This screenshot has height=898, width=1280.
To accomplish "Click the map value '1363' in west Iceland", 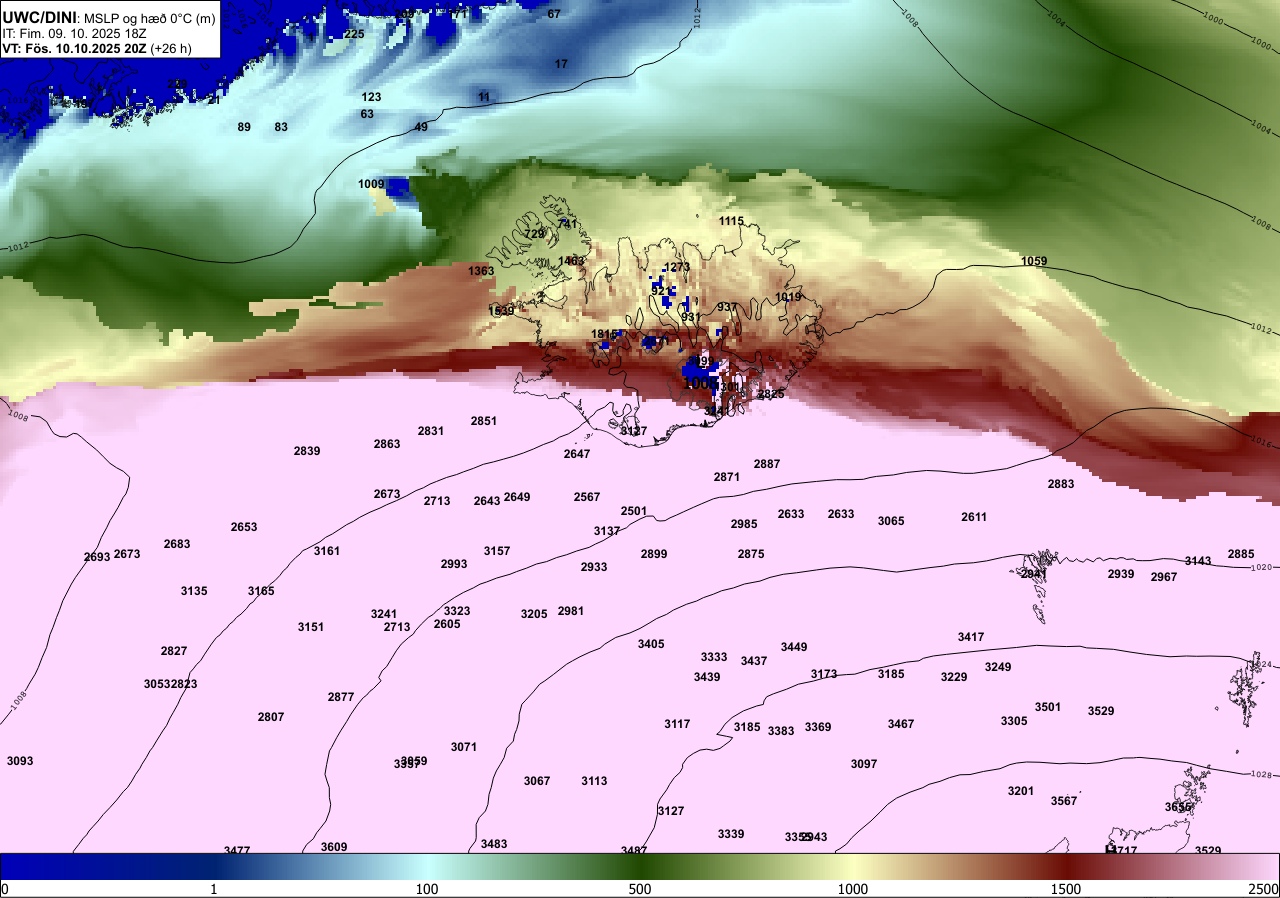I will click(x=481, y=271).
